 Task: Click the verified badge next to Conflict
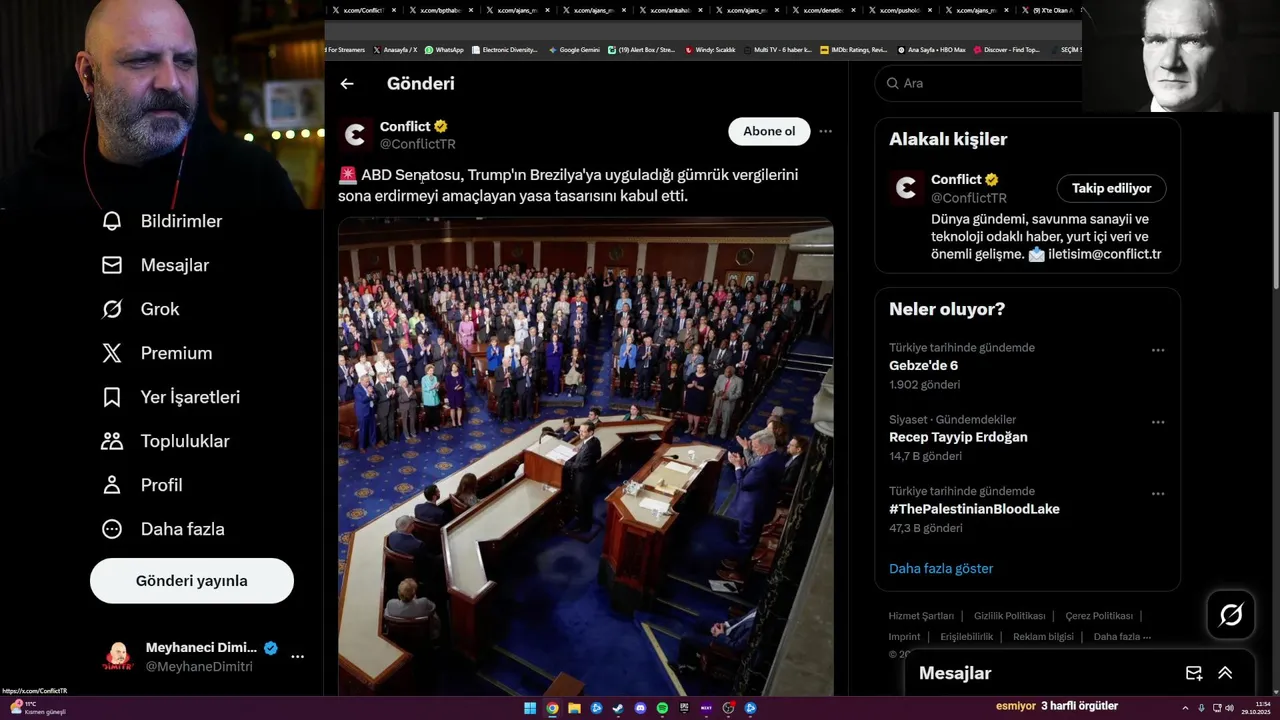[x=441, y=126]
